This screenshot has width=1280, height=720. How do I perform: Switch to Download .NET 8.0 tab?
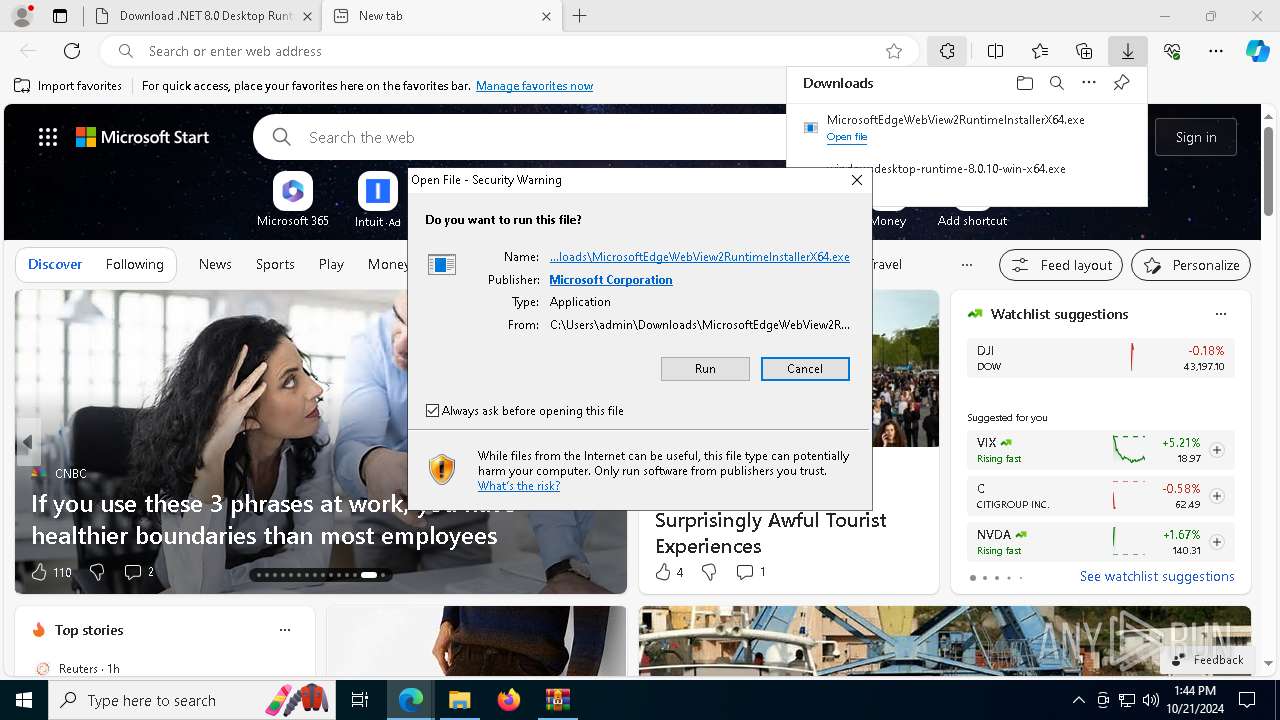click(x=204, y=16)
